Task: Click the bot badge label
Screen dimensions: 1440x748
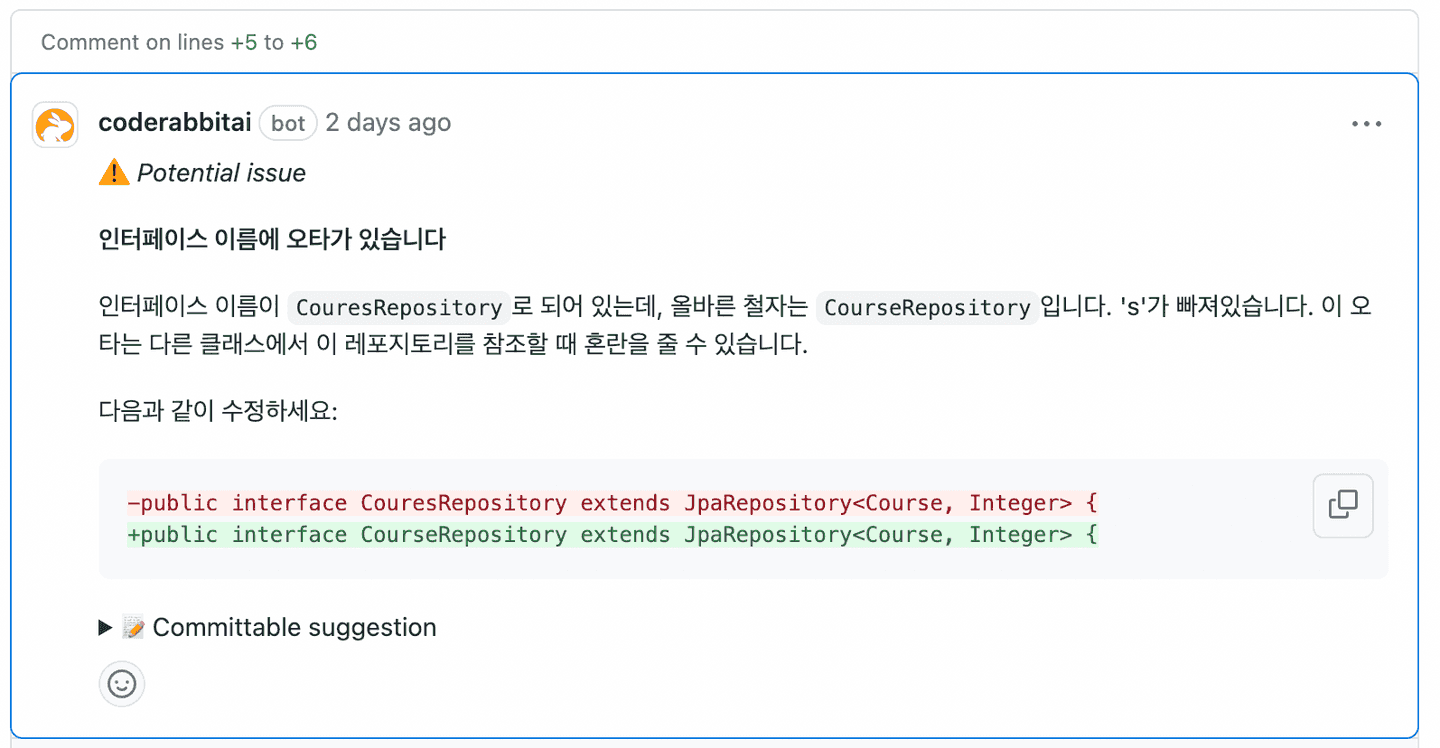Action: click(x=288, y=123)
